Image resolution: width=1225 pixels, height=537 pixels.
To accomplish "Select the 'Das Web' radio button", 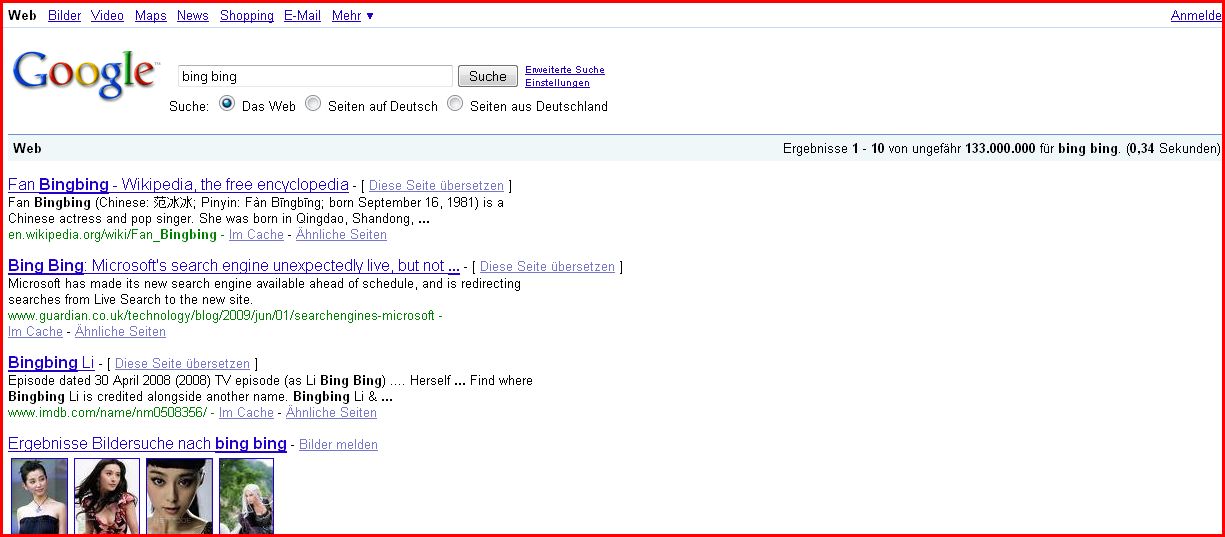I will click(226, 103).
